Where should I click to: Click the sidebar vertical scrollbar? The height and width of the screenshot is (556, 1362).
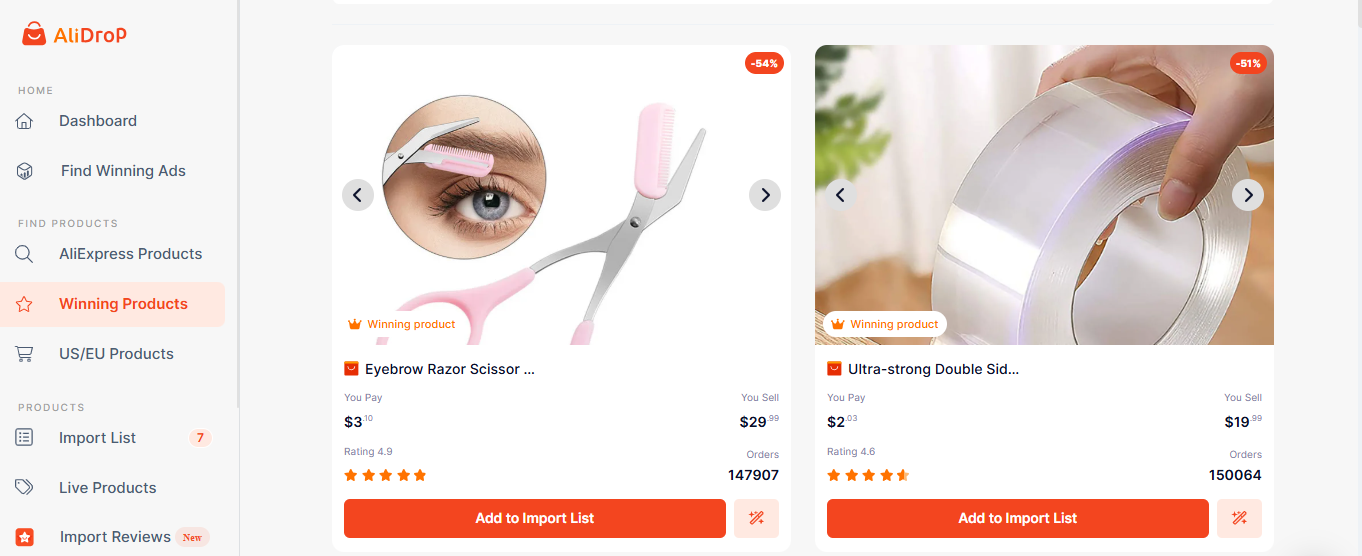(x=239, y=200)
